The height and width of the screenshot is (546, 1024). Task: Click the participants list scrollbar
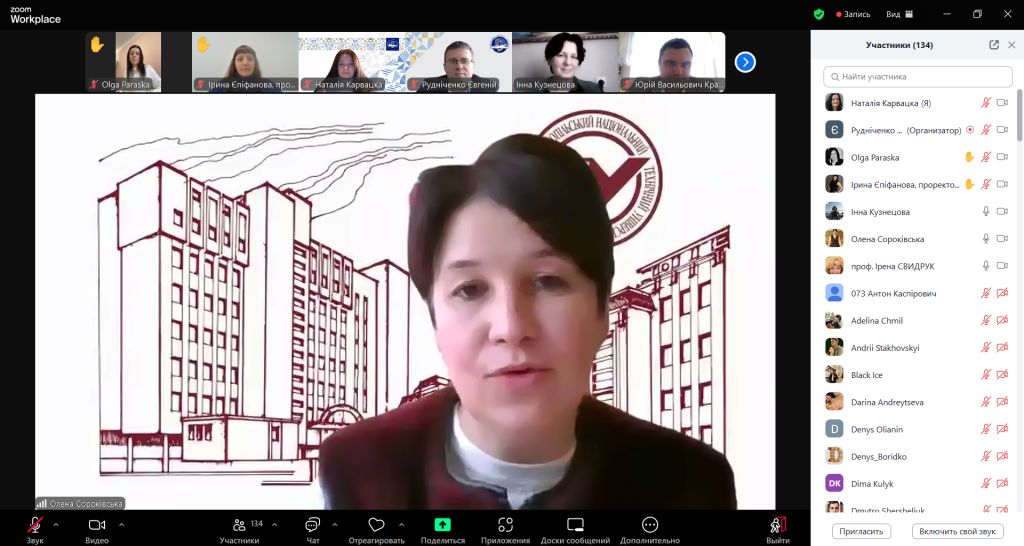point(1019,116)
